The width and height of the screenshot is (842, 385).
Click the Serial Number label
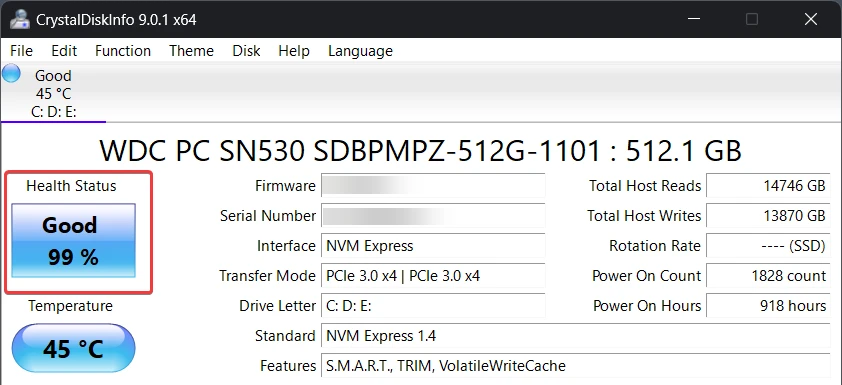coord(268,216)
